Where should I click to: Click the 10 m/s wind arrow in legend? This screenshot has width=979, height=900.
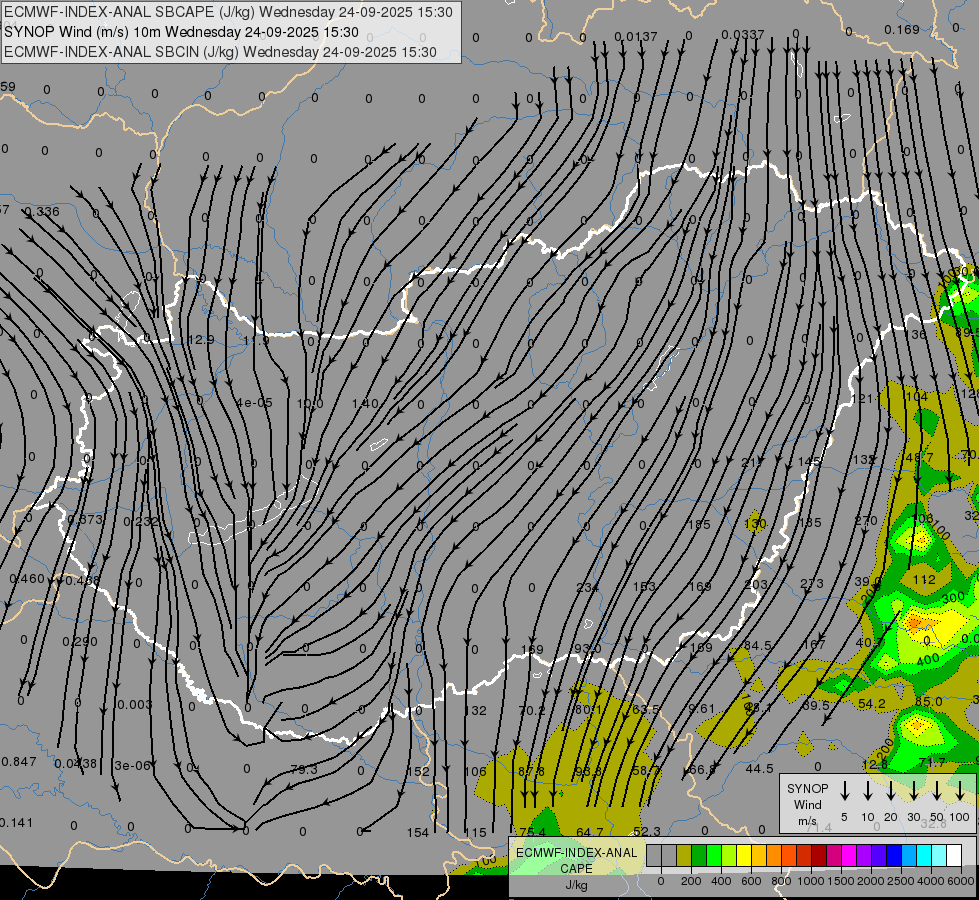(x=868, y=791)
